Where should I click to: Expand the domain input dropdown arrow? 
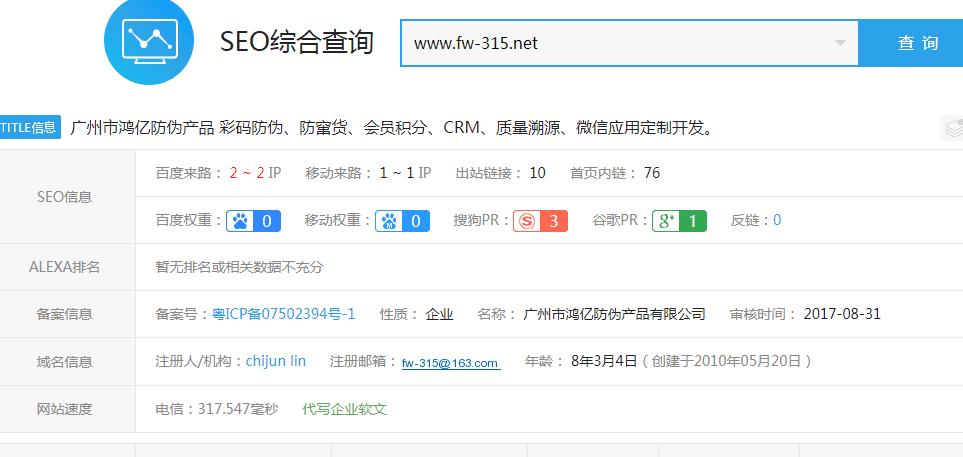pos(841,43)
